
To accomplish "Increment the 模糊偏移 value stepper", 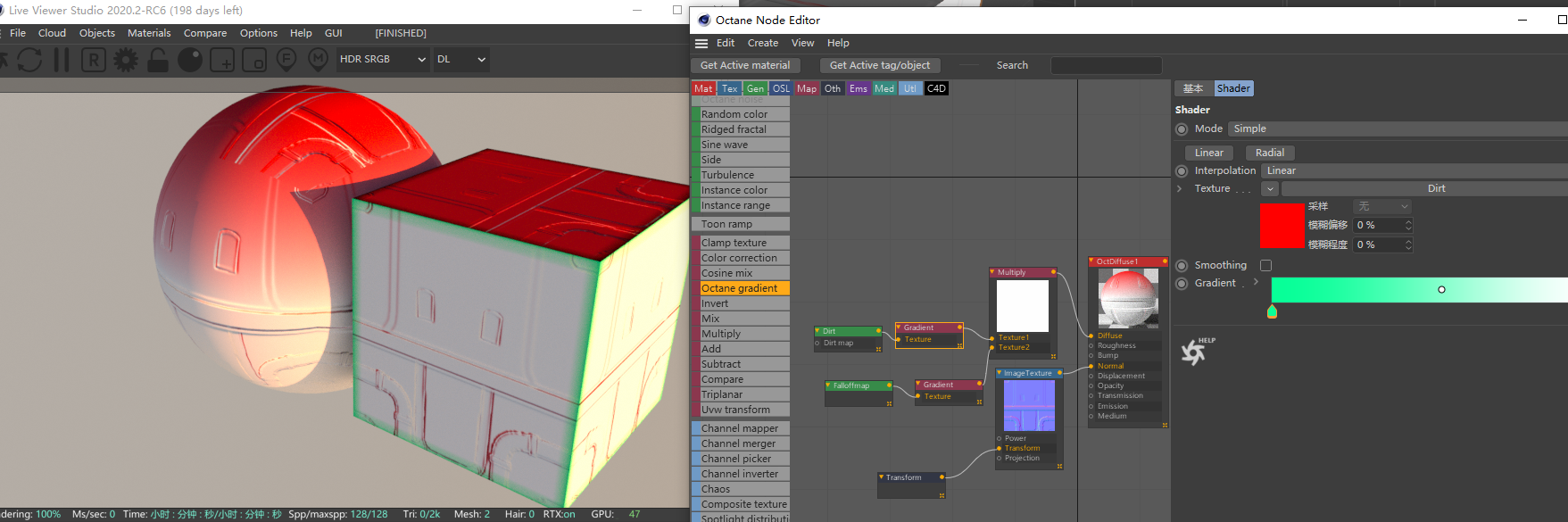I will pos(1408,222).
